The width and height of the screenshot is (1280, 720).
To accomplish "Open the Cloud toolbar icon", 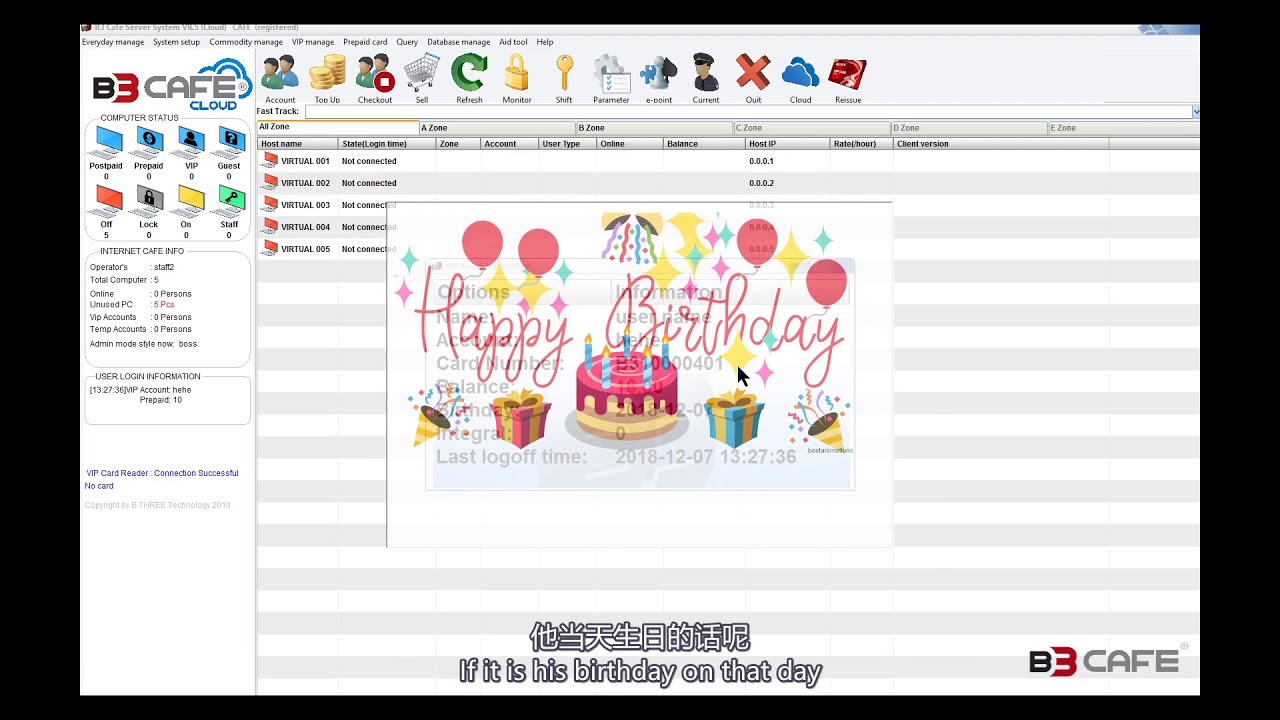I will 800,78.
